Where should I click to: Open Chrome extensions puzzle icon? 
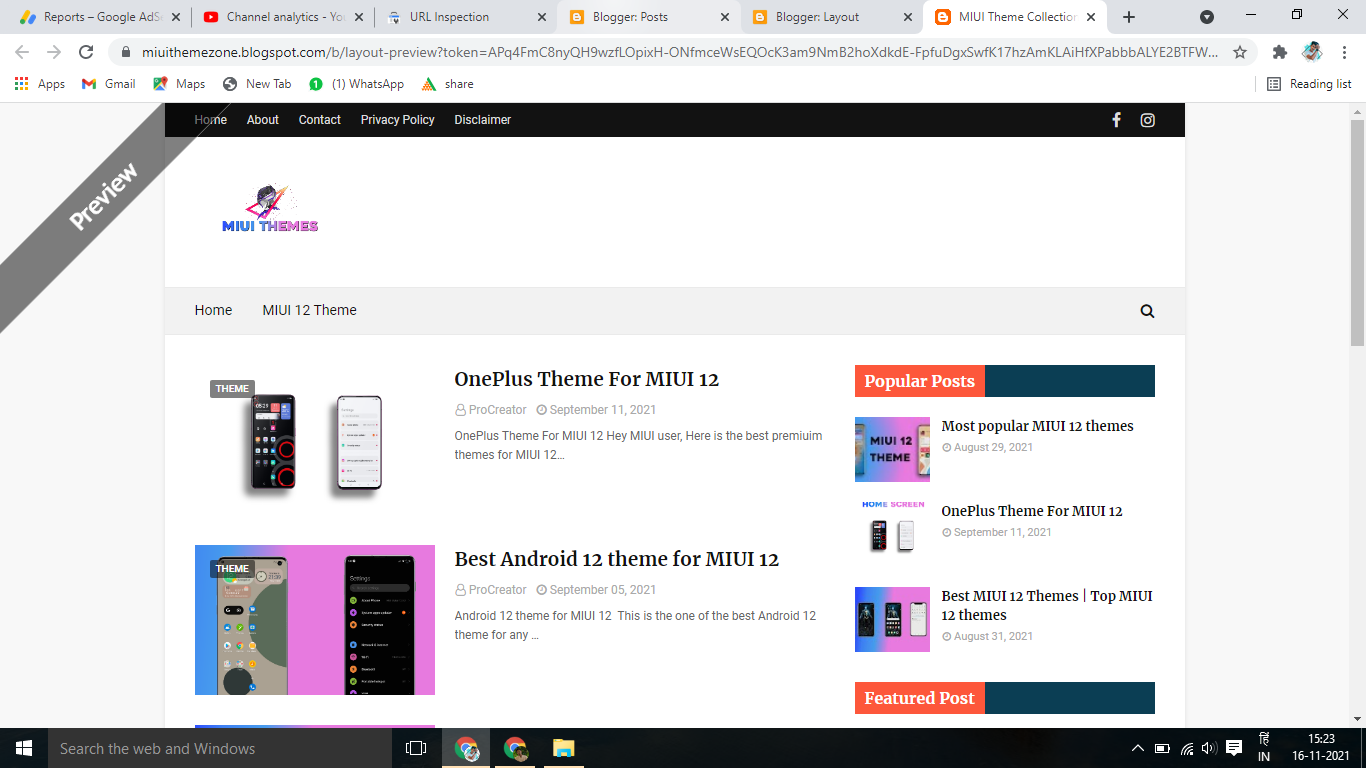[1279, 52]
